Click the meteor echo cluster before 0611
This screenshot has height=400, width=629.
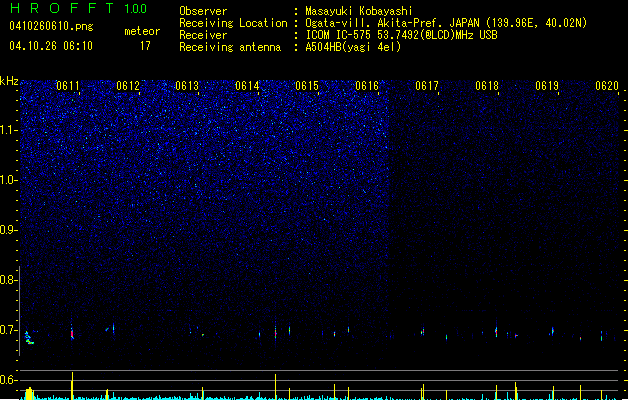(29, 338)
